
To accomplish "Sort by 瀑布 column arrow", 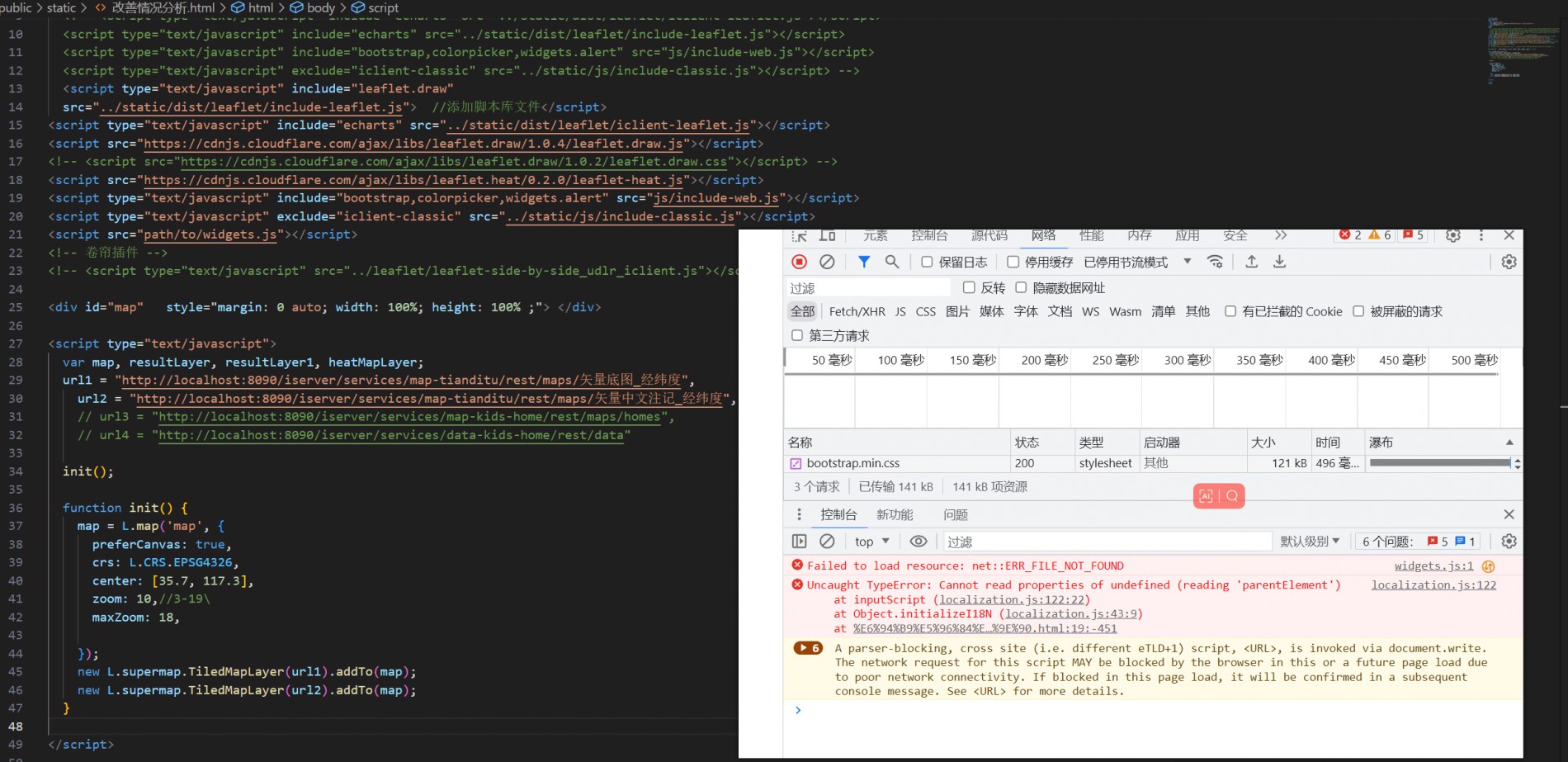I will [1509, 443].
